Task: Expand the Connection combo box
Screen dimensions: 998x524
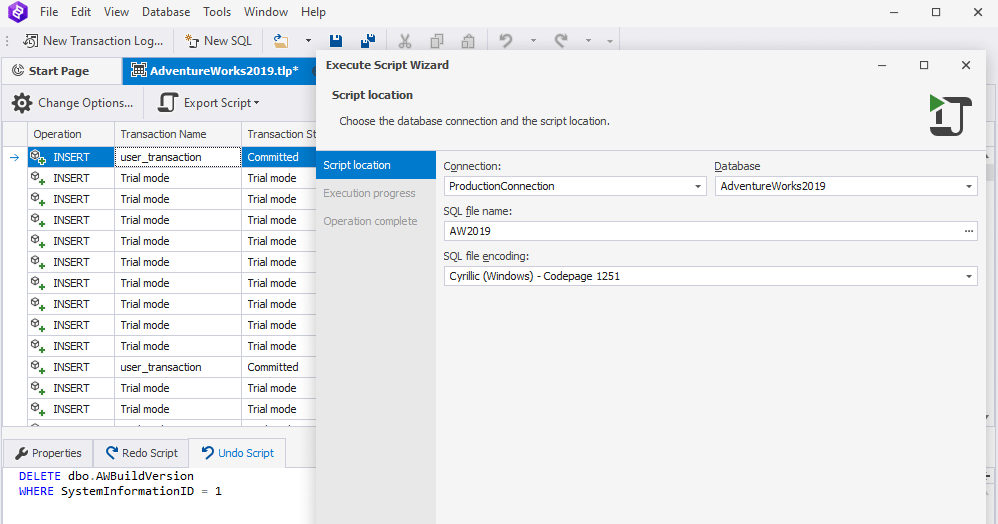Action: point(698,186)
